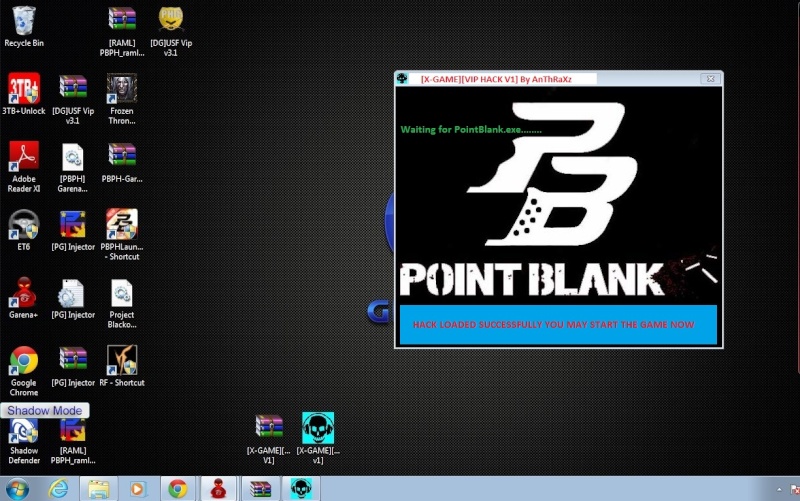
Task: Switch to Chrome on the taskbar
Action: pos(178,489)
